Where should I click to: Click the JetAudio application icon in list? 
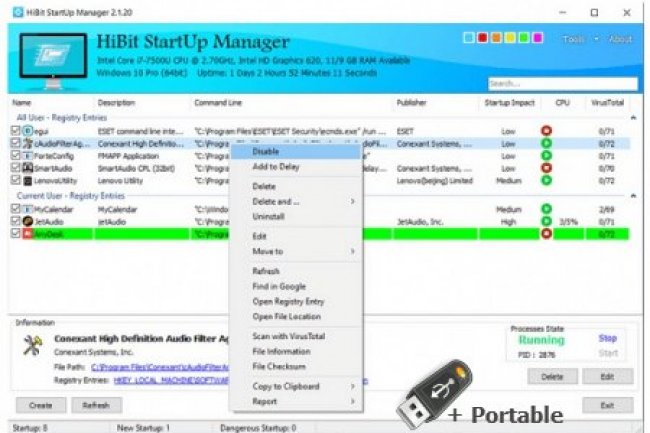point(27,221)
